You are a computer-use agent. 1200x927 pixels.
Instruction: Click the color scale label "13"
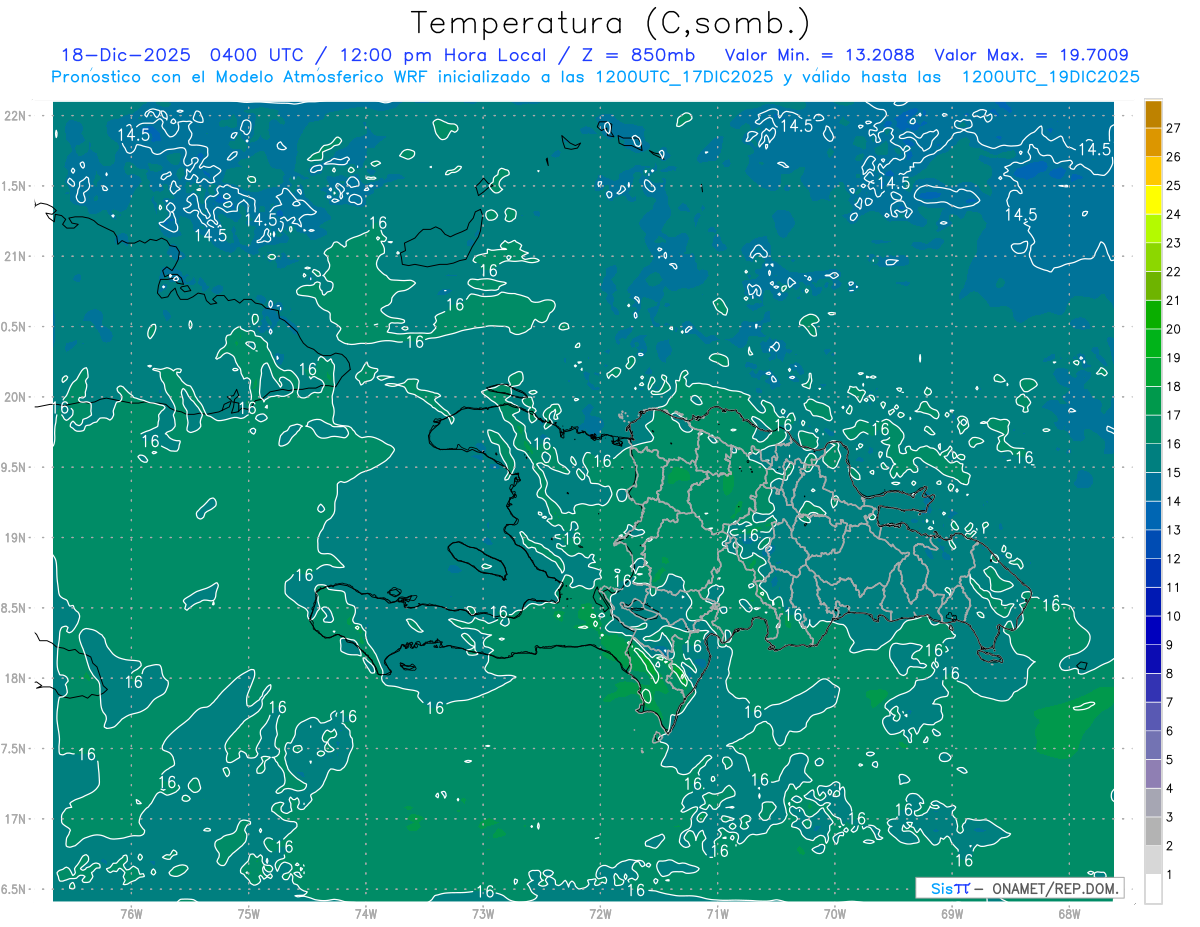click(1174, 530)
